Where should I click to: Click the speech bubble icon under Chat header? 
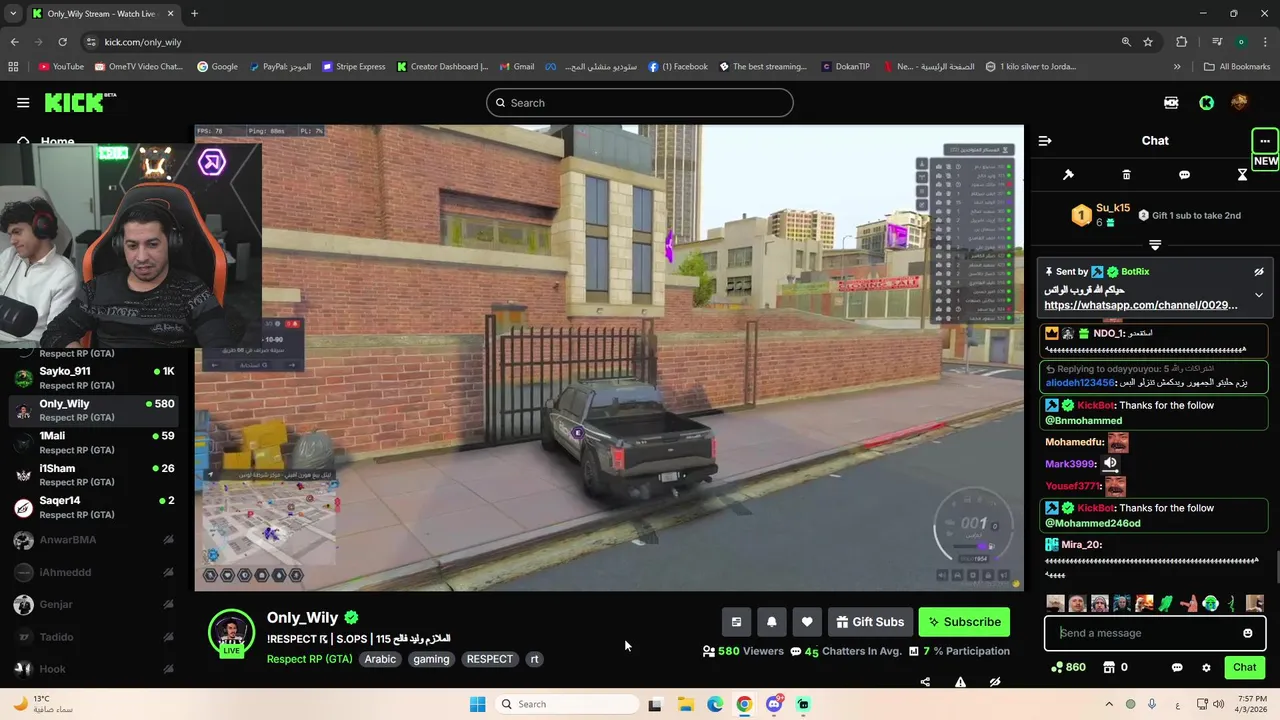coord(1184,175)
